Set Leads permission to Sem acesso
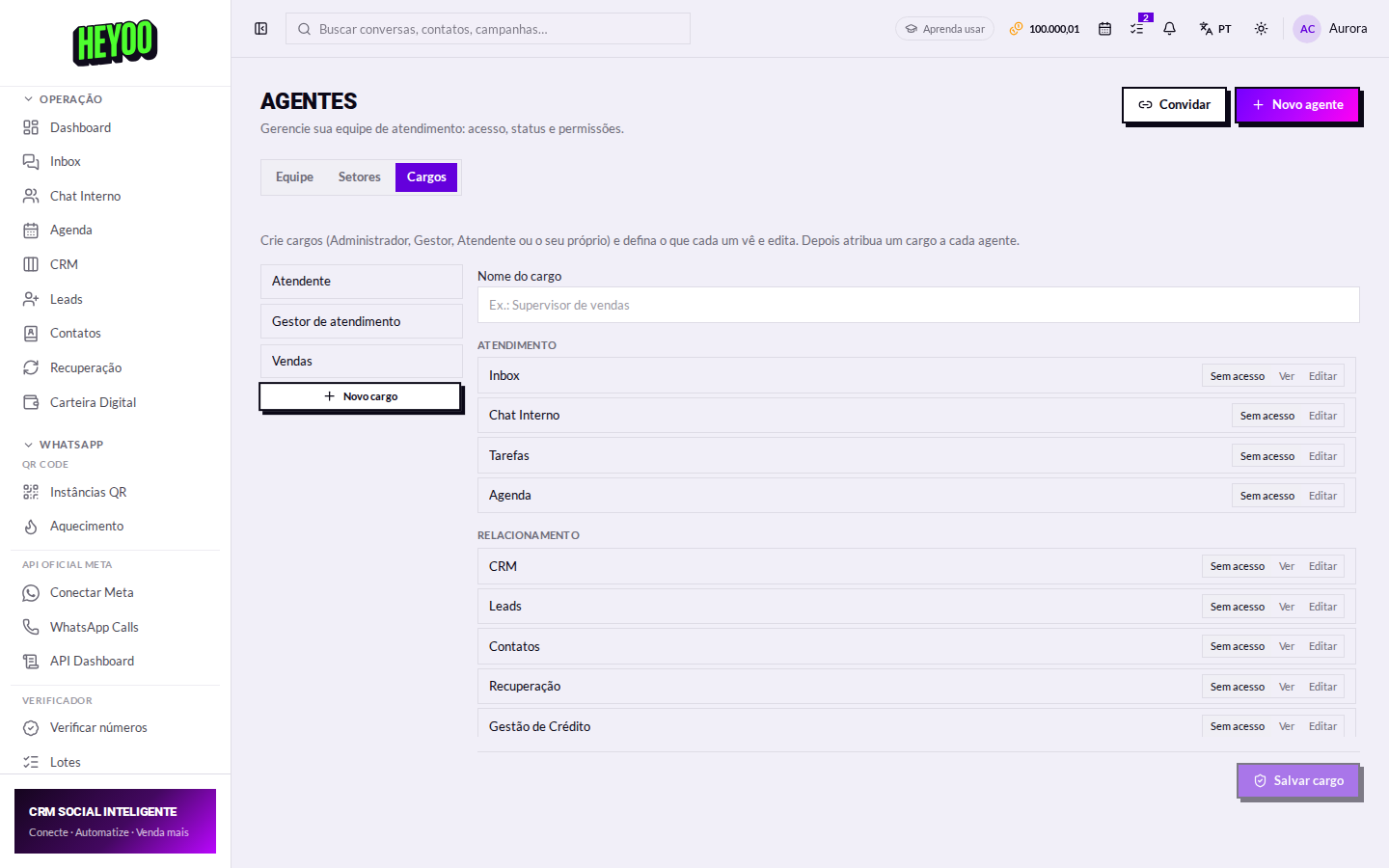 coord(1237,607)
